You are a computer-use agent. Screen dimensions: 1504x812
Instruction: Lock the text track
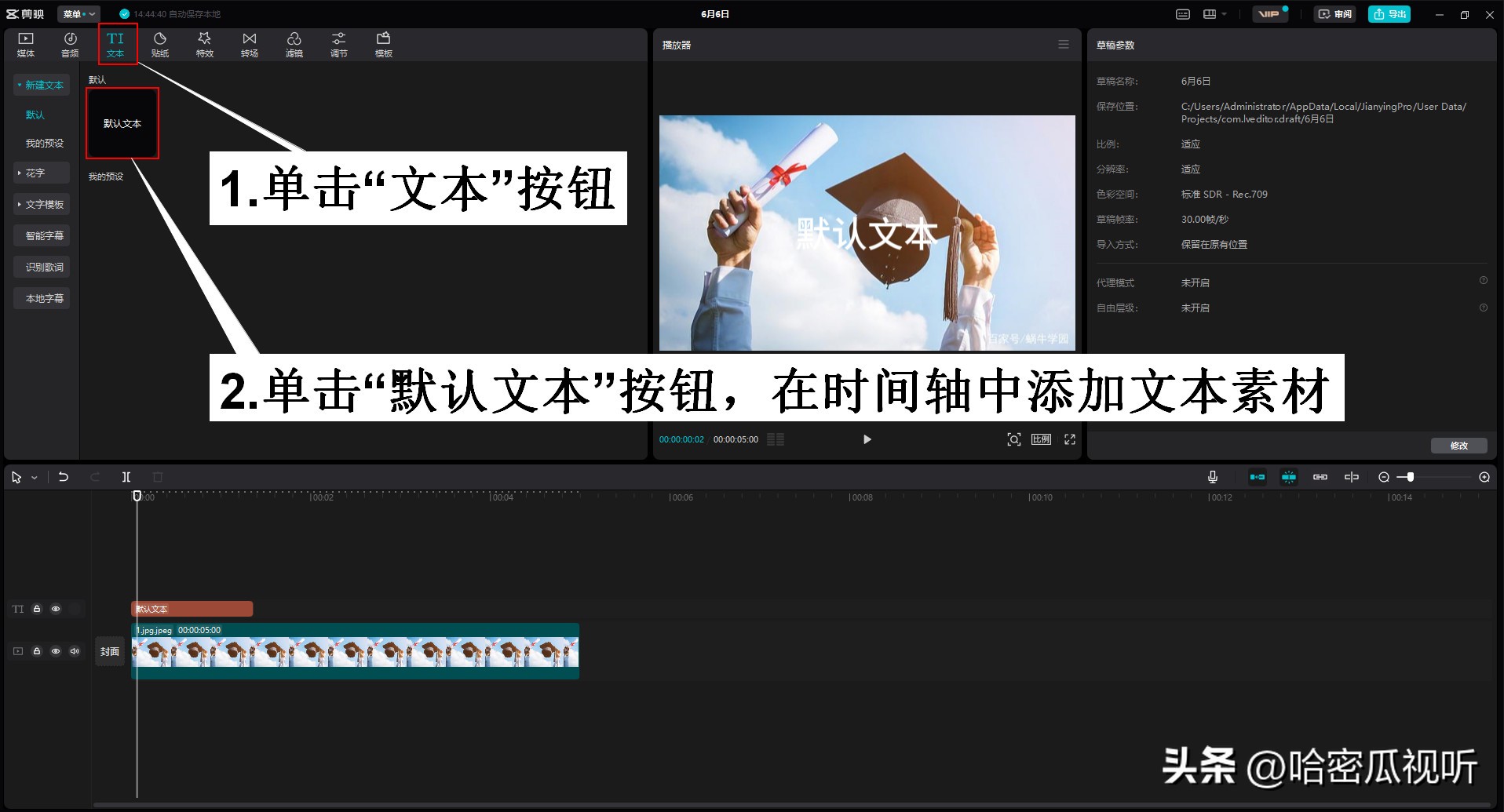point(37,609)
